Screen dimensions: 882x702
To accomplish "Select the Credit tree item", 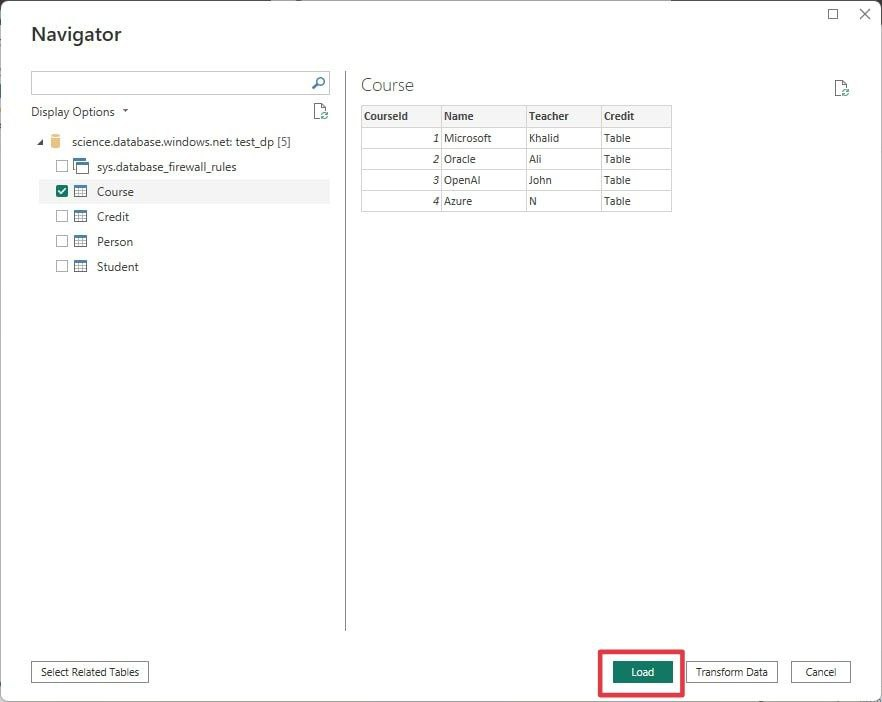I will 113,217.
